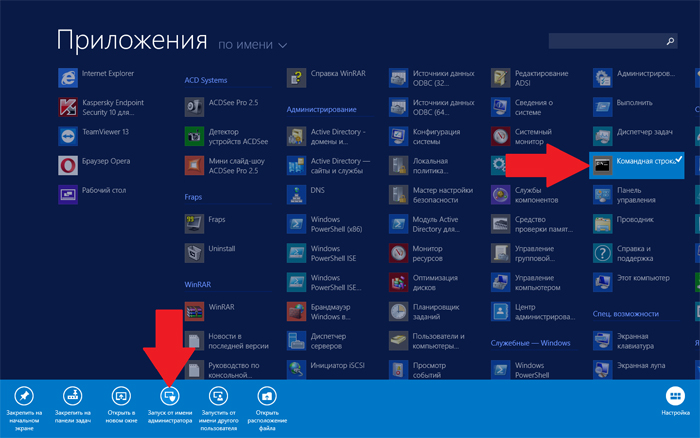Launch Монитор ресурсов
Screen dimensions: 700x438
(x=398, y=253)
